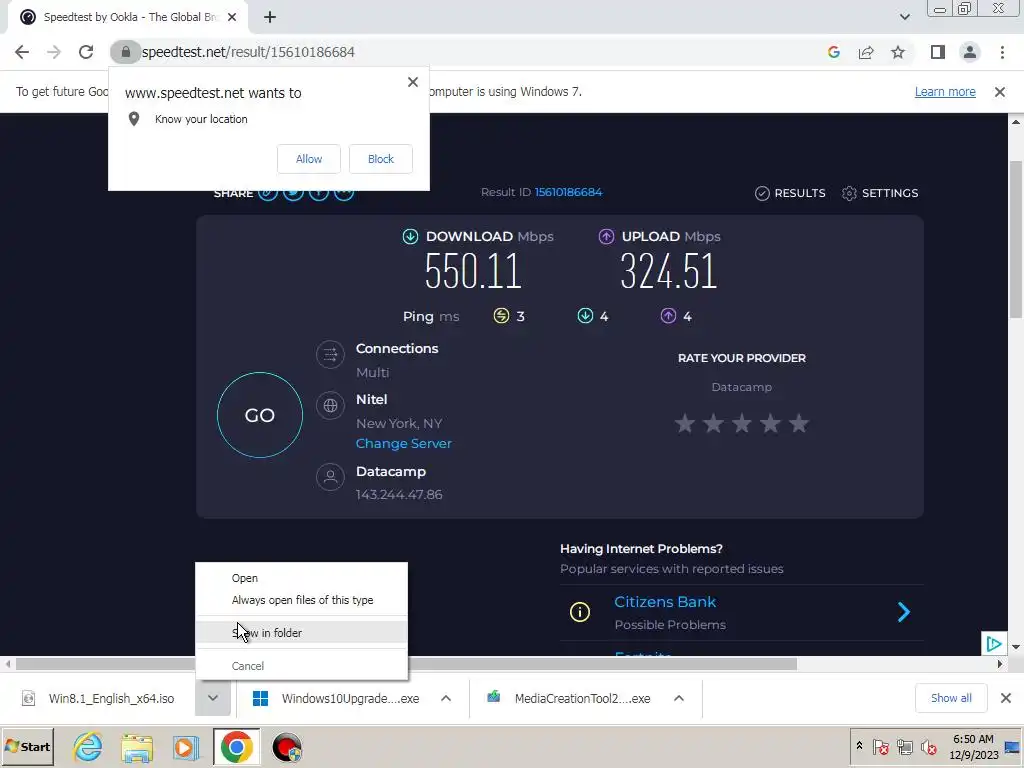Click the network tray icon
1024x768 pixels.
point(904,747)
